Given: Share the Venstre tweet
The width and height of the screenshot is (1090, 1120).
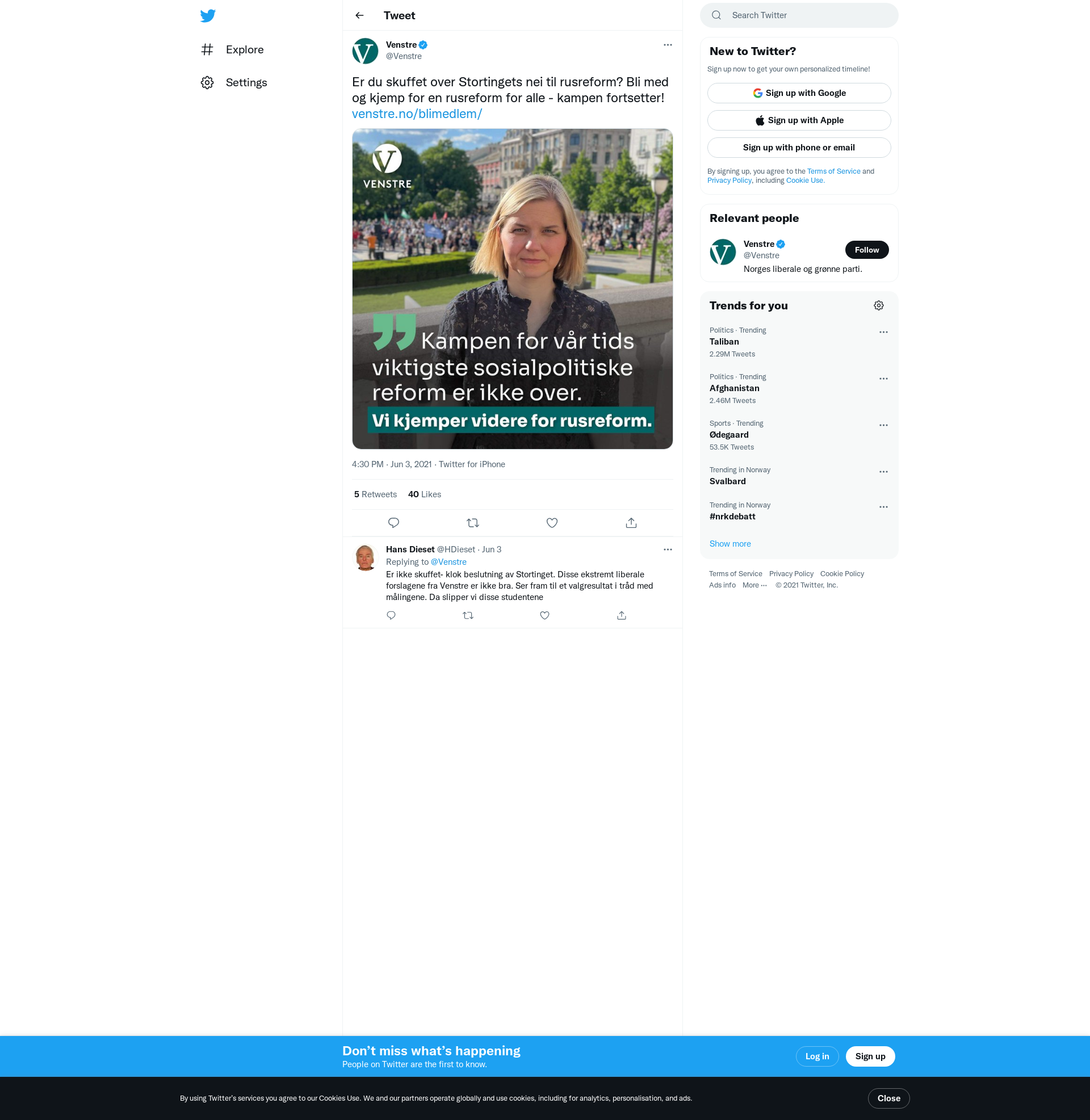Looking at the screenshot, I should 631,523.
